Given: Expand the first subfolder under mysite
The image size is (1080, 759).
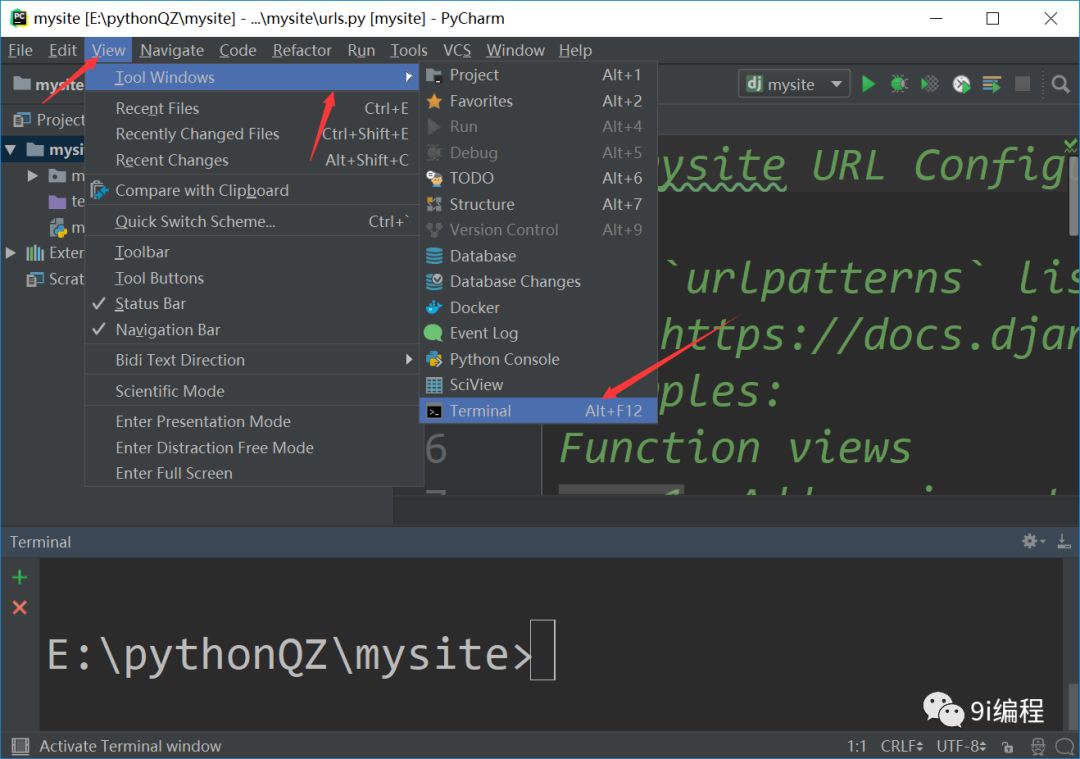Looking at the screenshot, I should [x=32, y=176].
